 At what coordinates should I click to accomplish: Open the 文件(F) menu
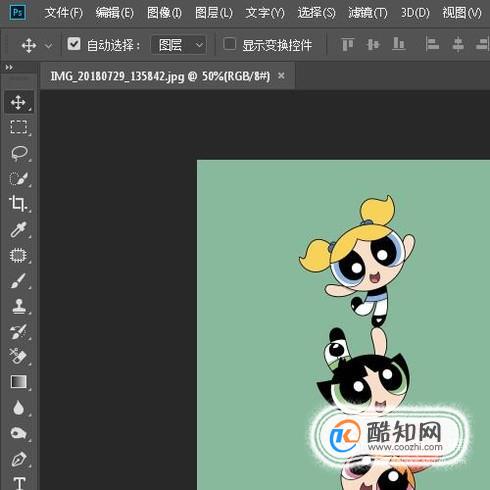click(x=64, y=13)
